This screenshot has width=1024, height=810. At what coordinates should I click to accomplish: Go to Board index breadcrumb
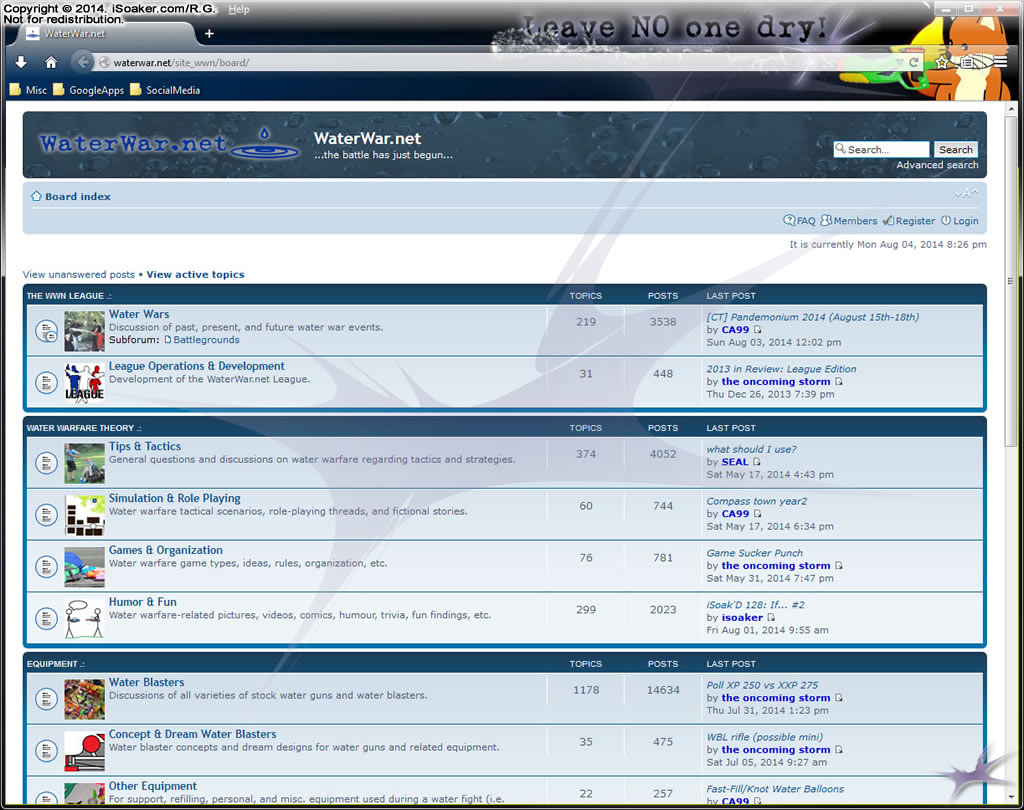pyautogui.click(x=78, y=197)
